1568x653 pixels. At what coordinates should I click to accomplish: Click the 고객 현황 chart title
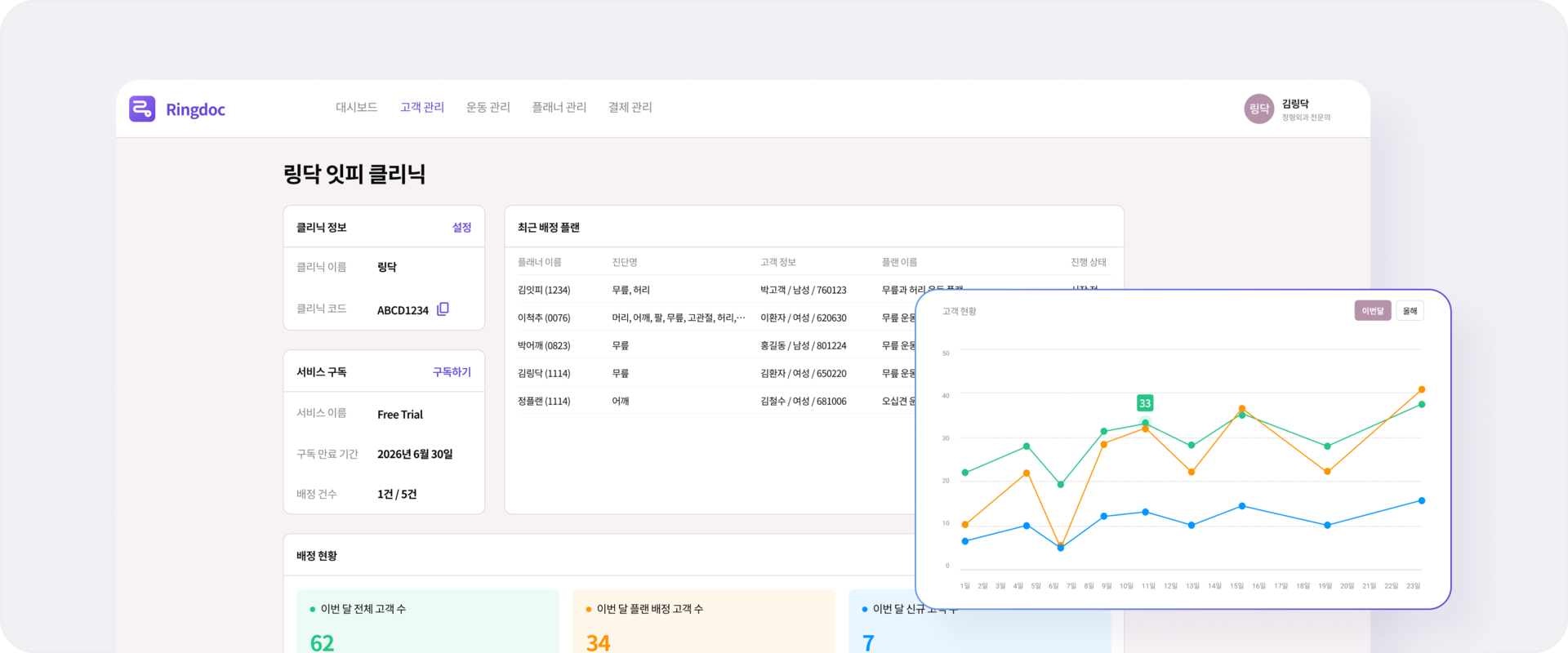coord(959,311)
